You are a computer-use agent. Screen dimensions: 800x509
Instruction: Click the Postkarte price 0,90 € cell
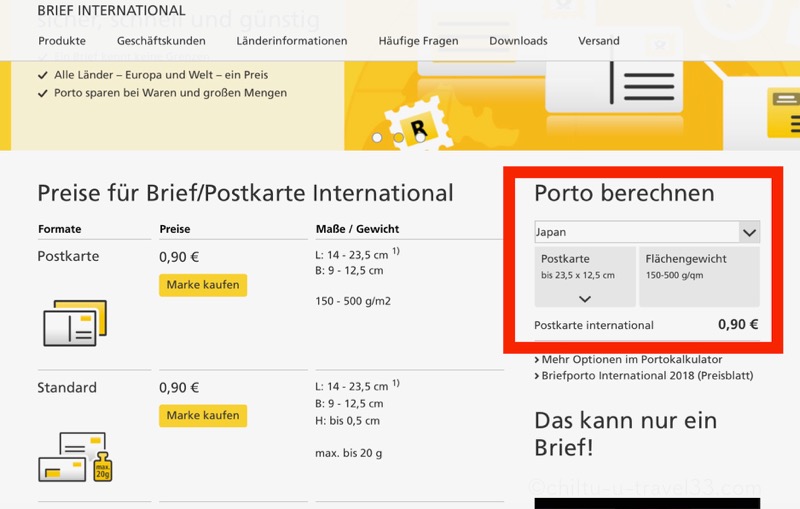[179, 257]
